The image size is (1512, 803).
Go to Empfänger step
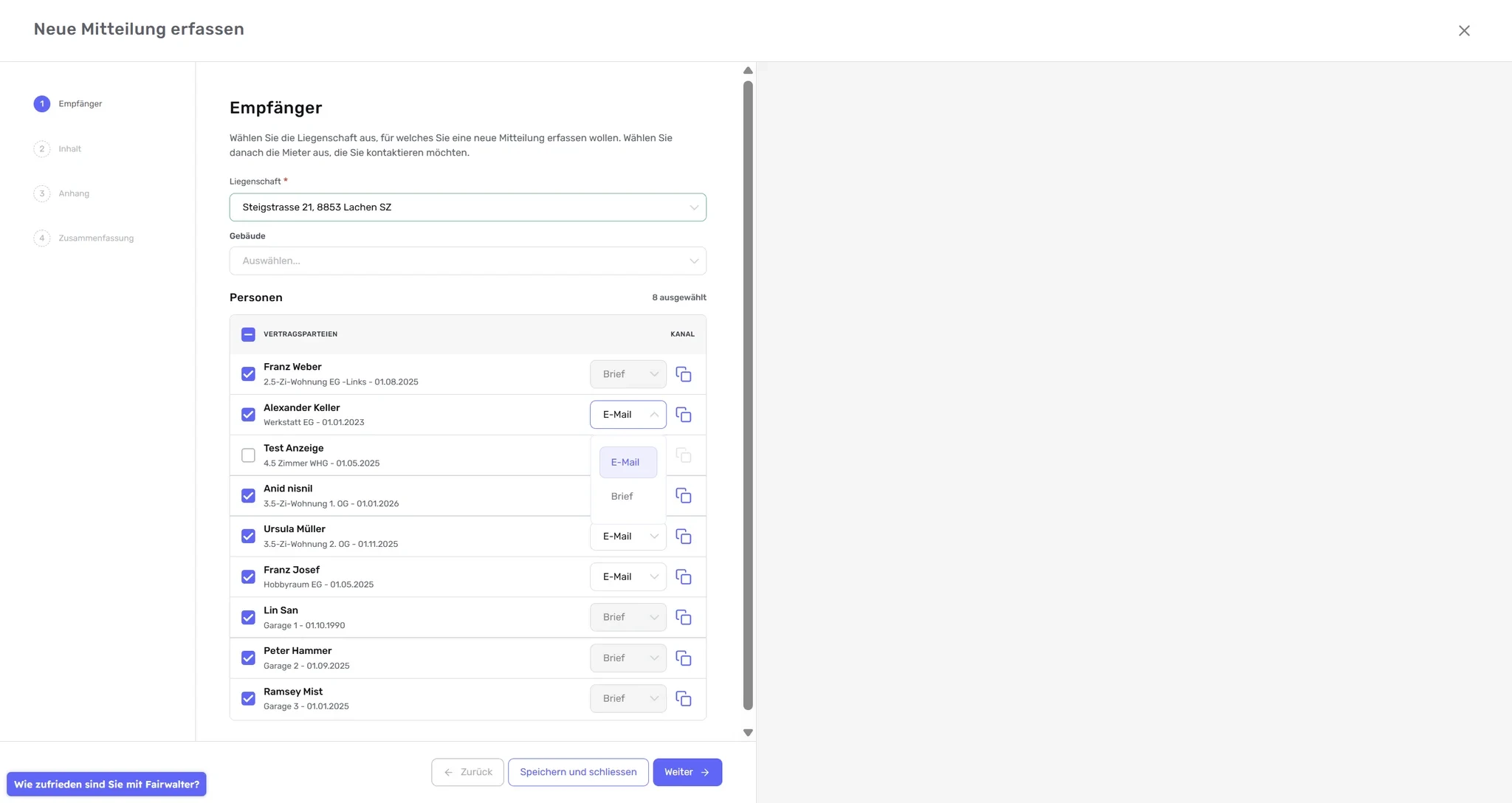(x=68, y=104)
